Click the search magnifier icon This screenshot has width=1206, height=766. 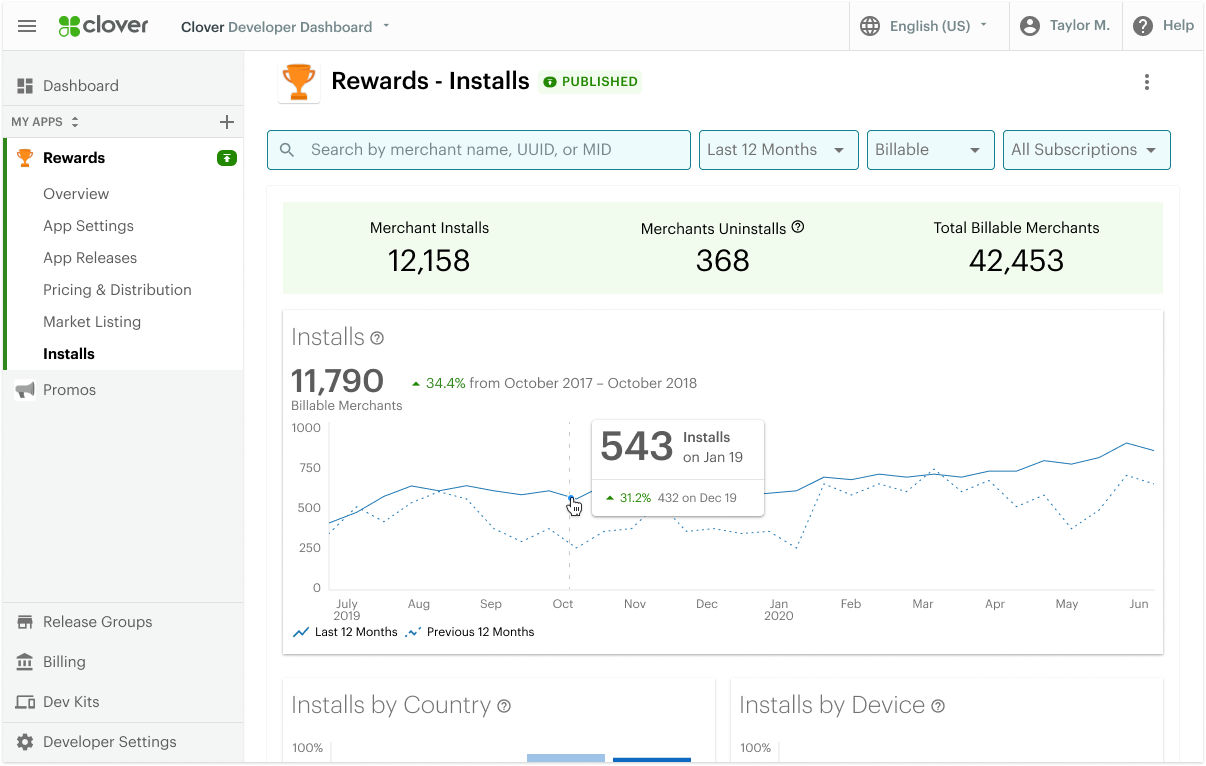point(287,150)
